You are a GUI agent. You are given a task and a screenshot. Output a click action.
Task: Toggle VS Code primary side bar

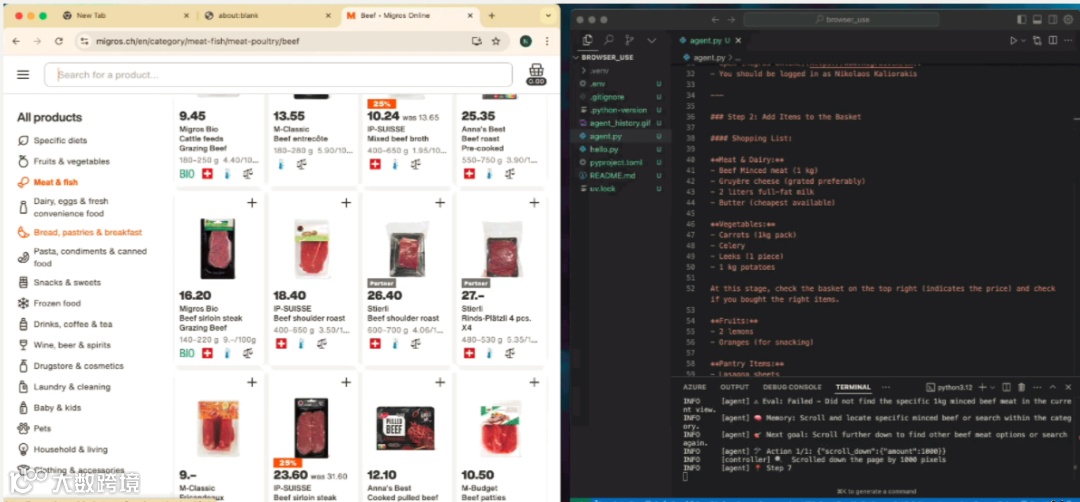coord(1021,20)
